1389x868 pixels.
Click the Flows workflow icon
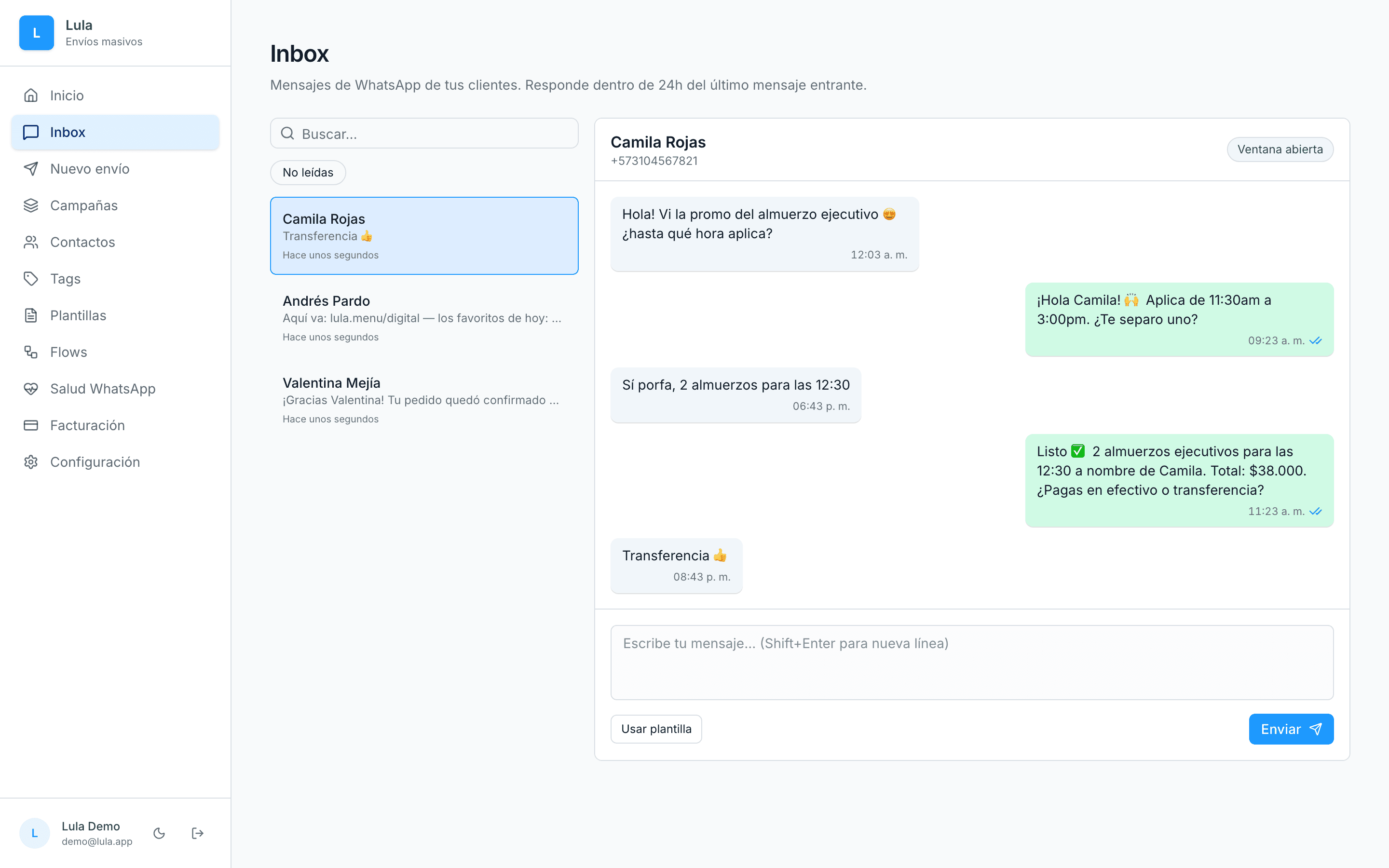click(x=31, y=352)
